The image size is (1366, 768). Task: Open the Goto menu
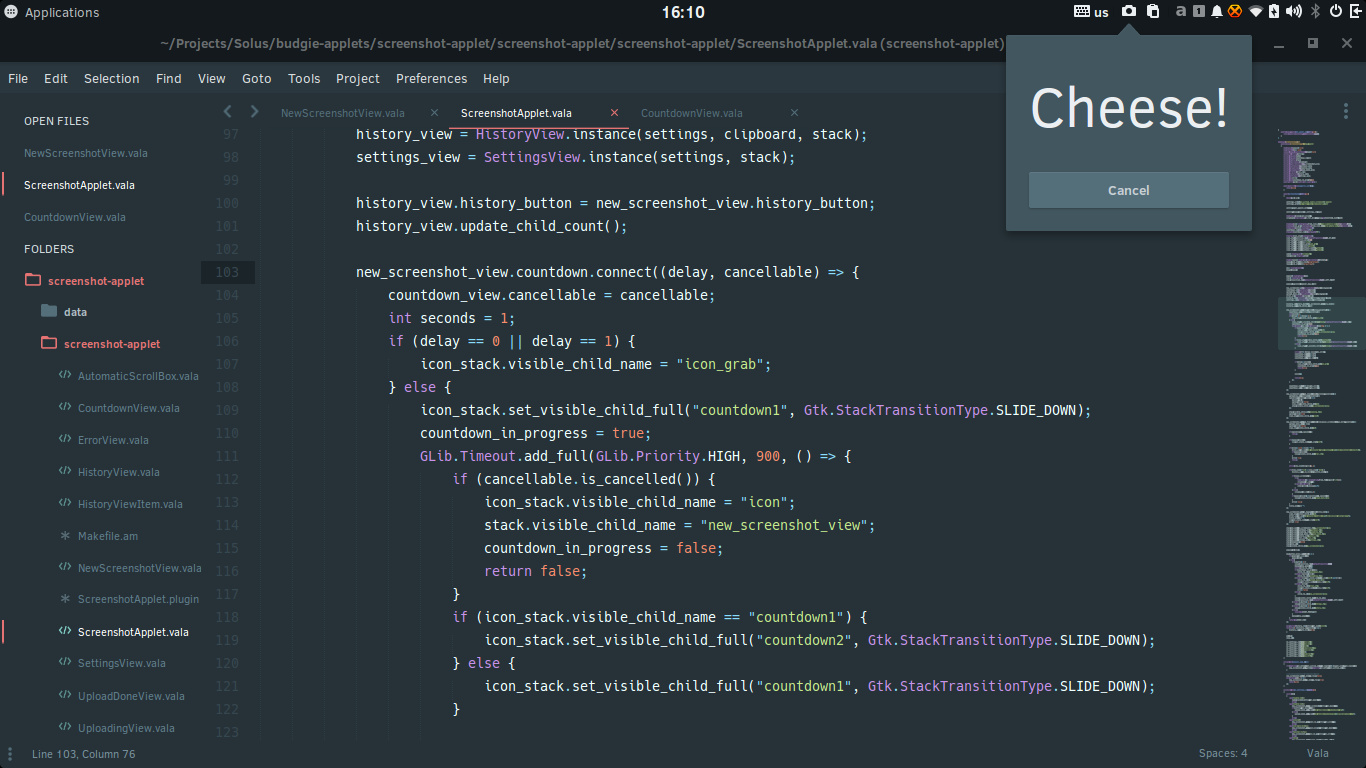[x=257, y=78]
